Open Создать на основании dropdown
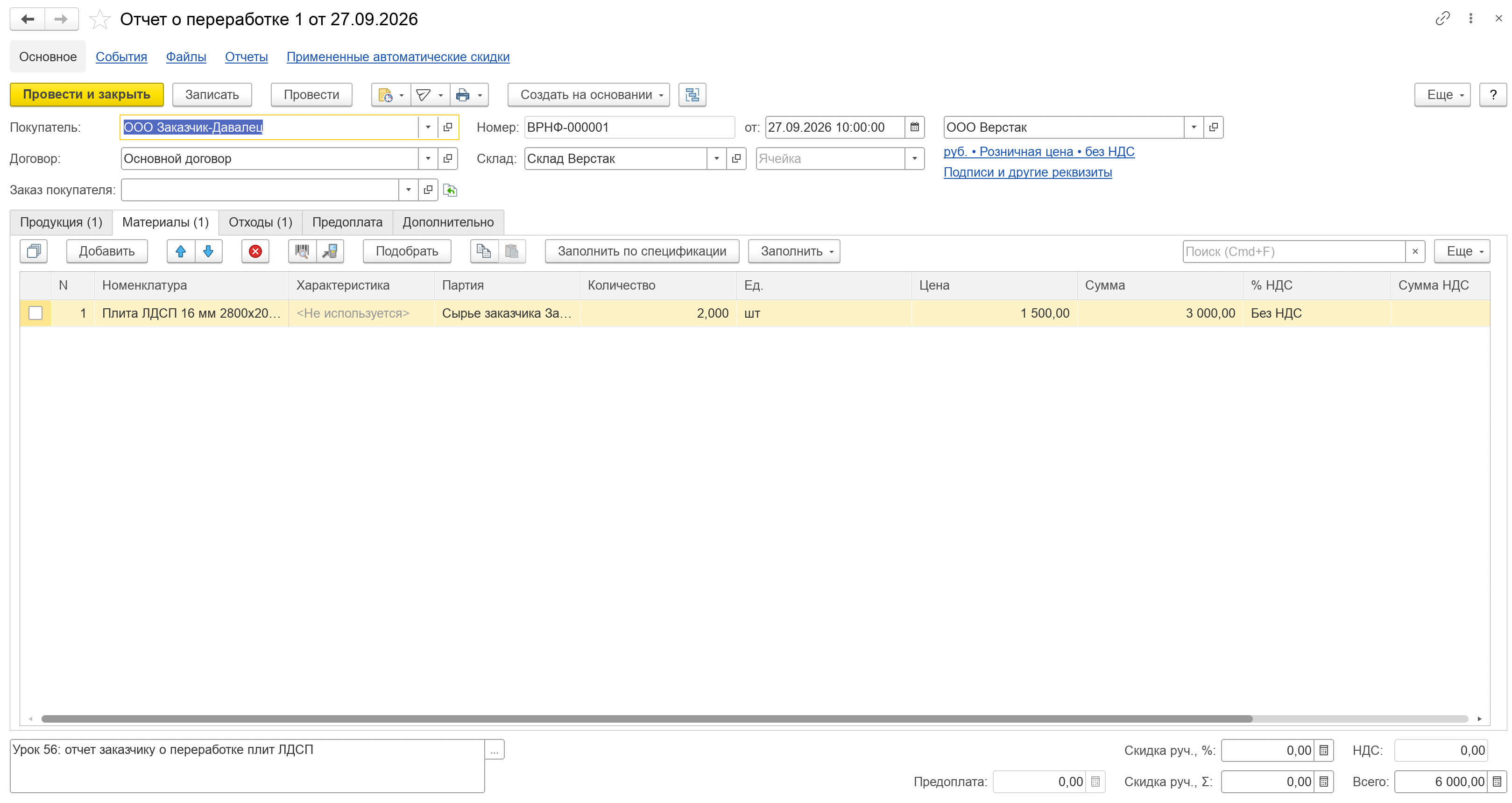The width and height of the screenshot is (1512, 803). [x=589, y=94]
